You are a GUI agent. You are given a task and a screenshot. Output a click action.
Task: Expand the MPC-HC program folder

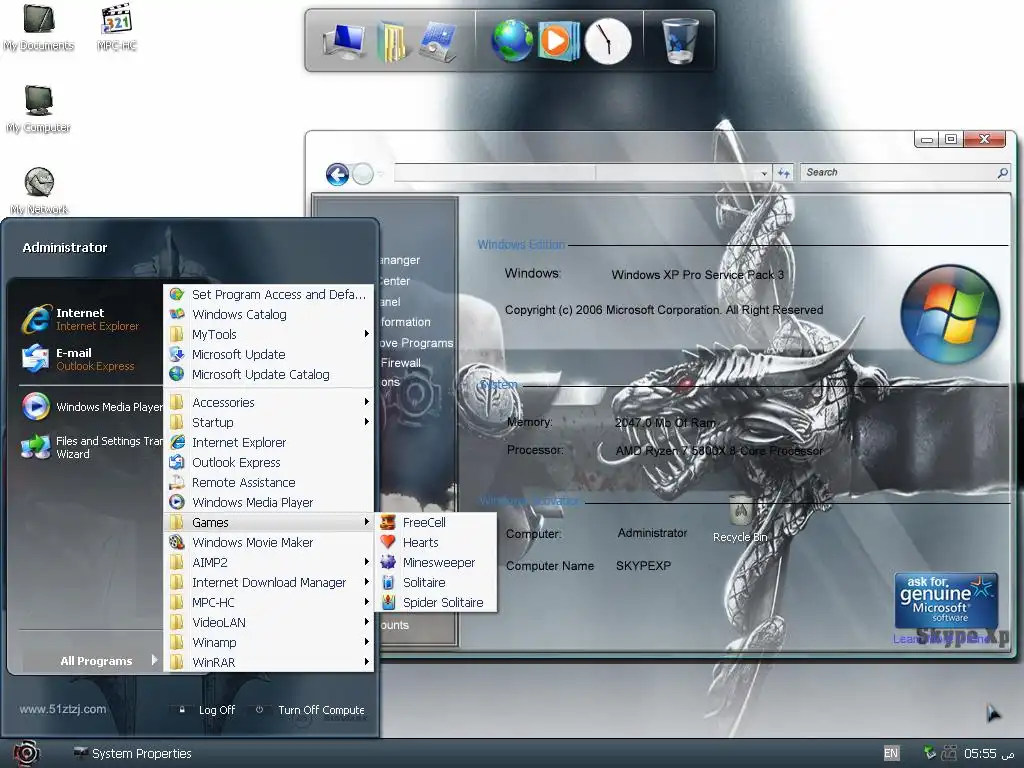tap(269, 603)
